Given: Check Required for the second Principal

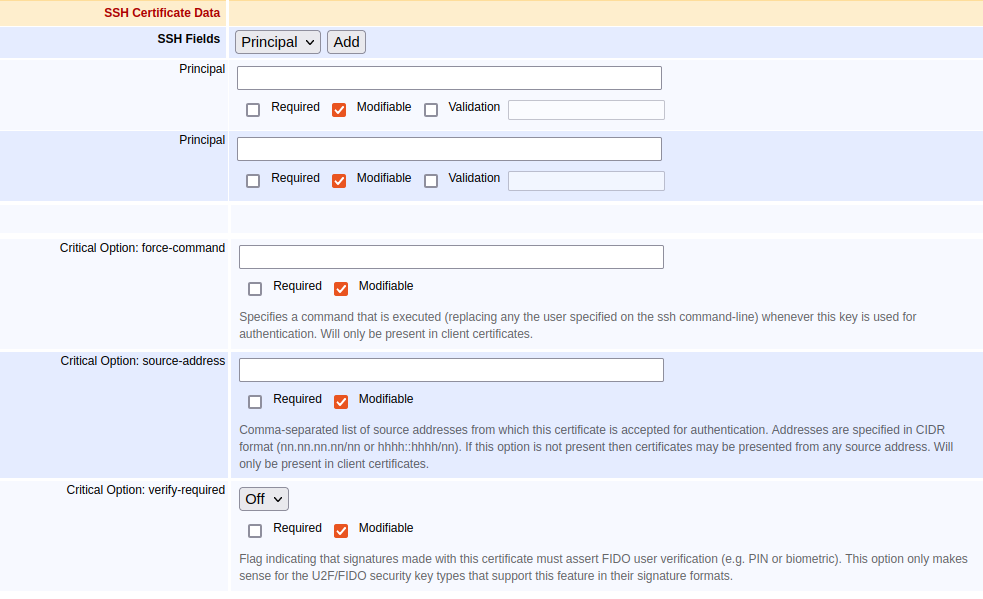Looking at the screenshot, I should click(x=253, y=181).
